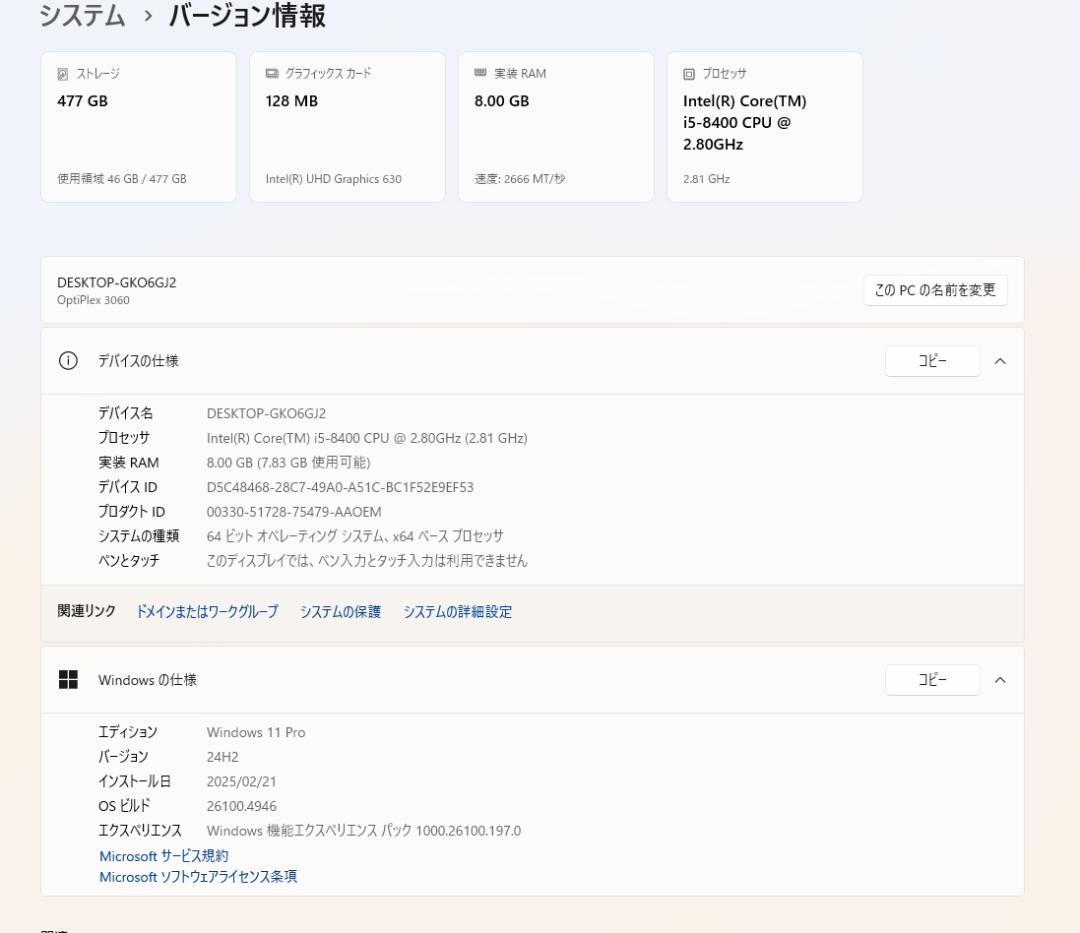Copy Windows specifications with コピー button

click(x=931, y=679)
